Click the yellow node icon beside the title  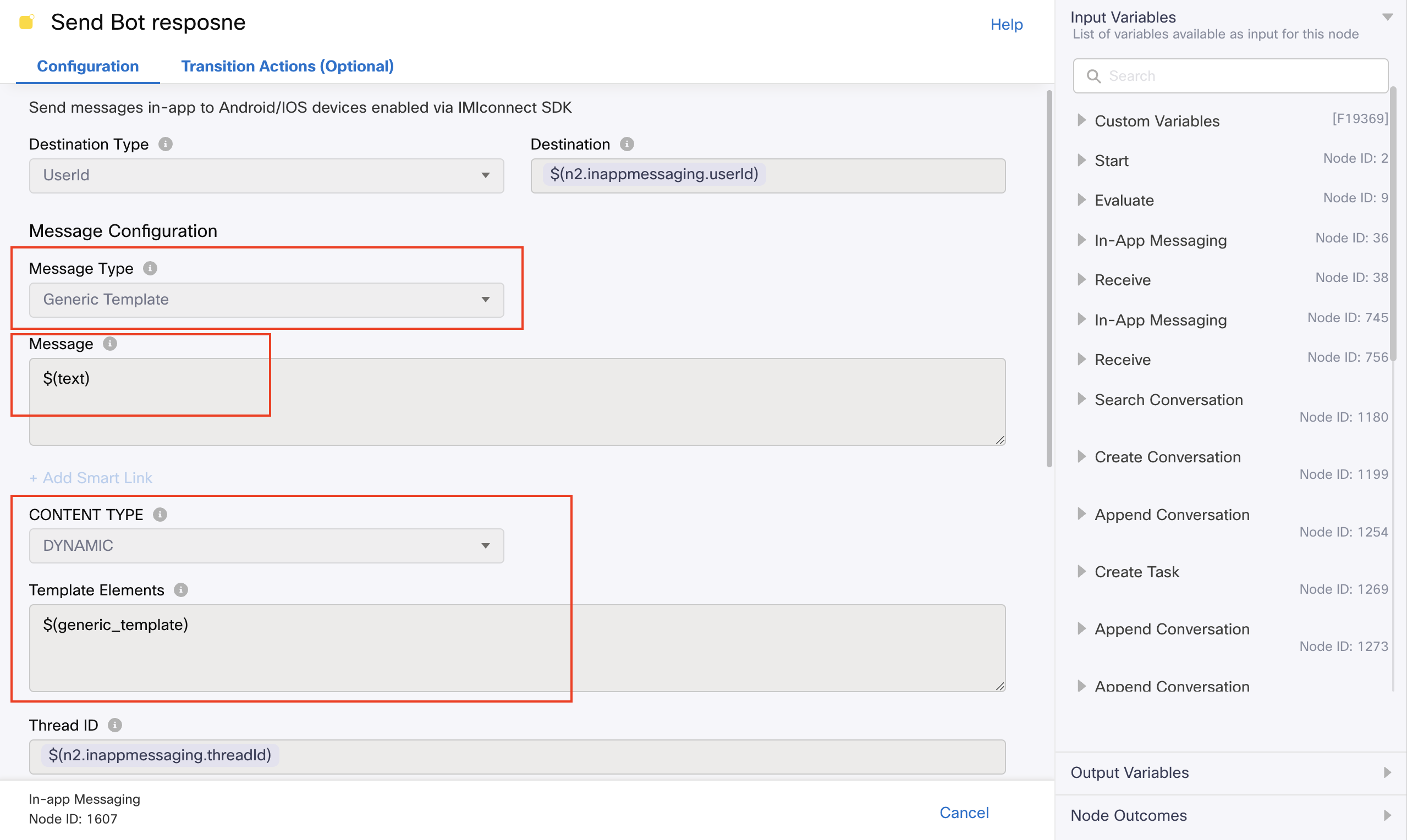coord(26,22)
